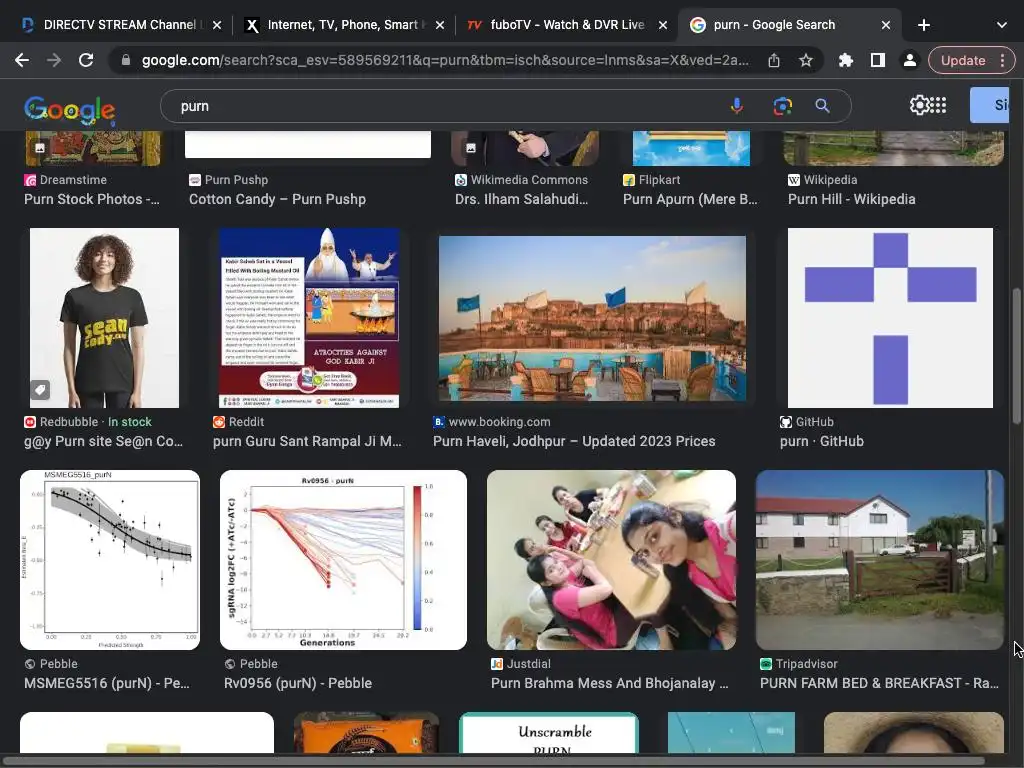1024x768 pixels.
Task: Bookmark this page with the star icon
Action: click(x=806, y=60)
